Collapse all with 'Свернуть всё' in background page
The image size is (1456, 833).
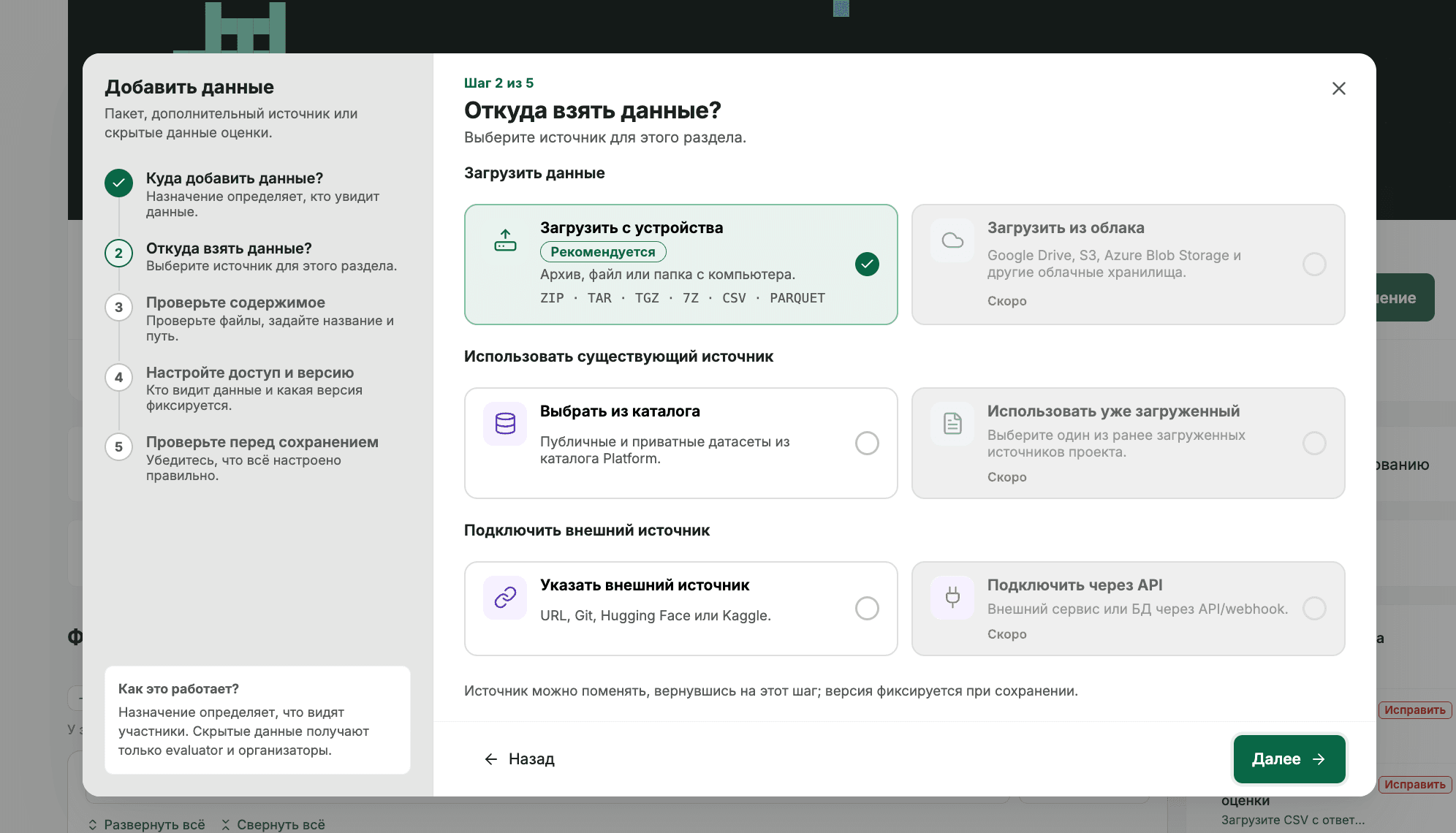[x=273, y=824]
